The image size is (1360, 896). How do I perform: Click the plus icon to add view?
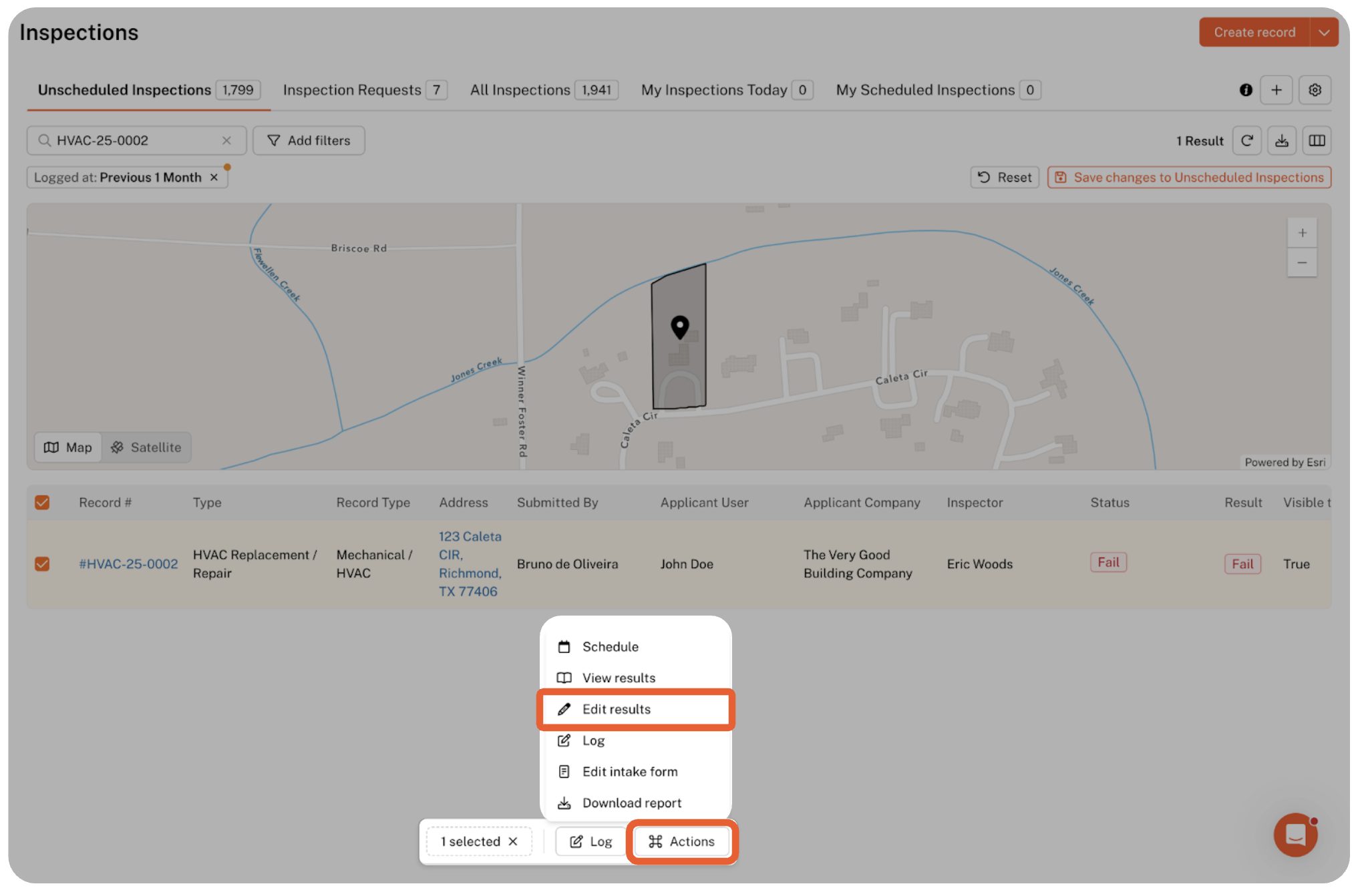click(x=1276, y=90)
